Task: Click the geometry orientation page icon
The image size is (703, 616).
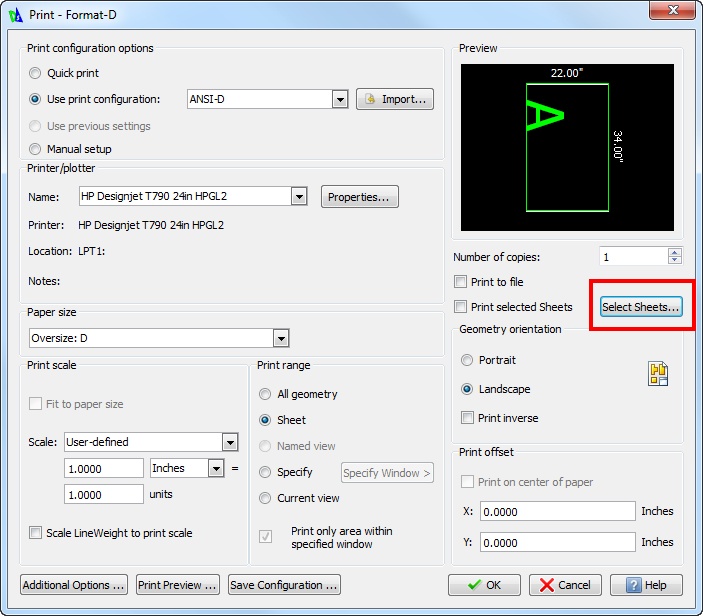Action: [658, 374]
